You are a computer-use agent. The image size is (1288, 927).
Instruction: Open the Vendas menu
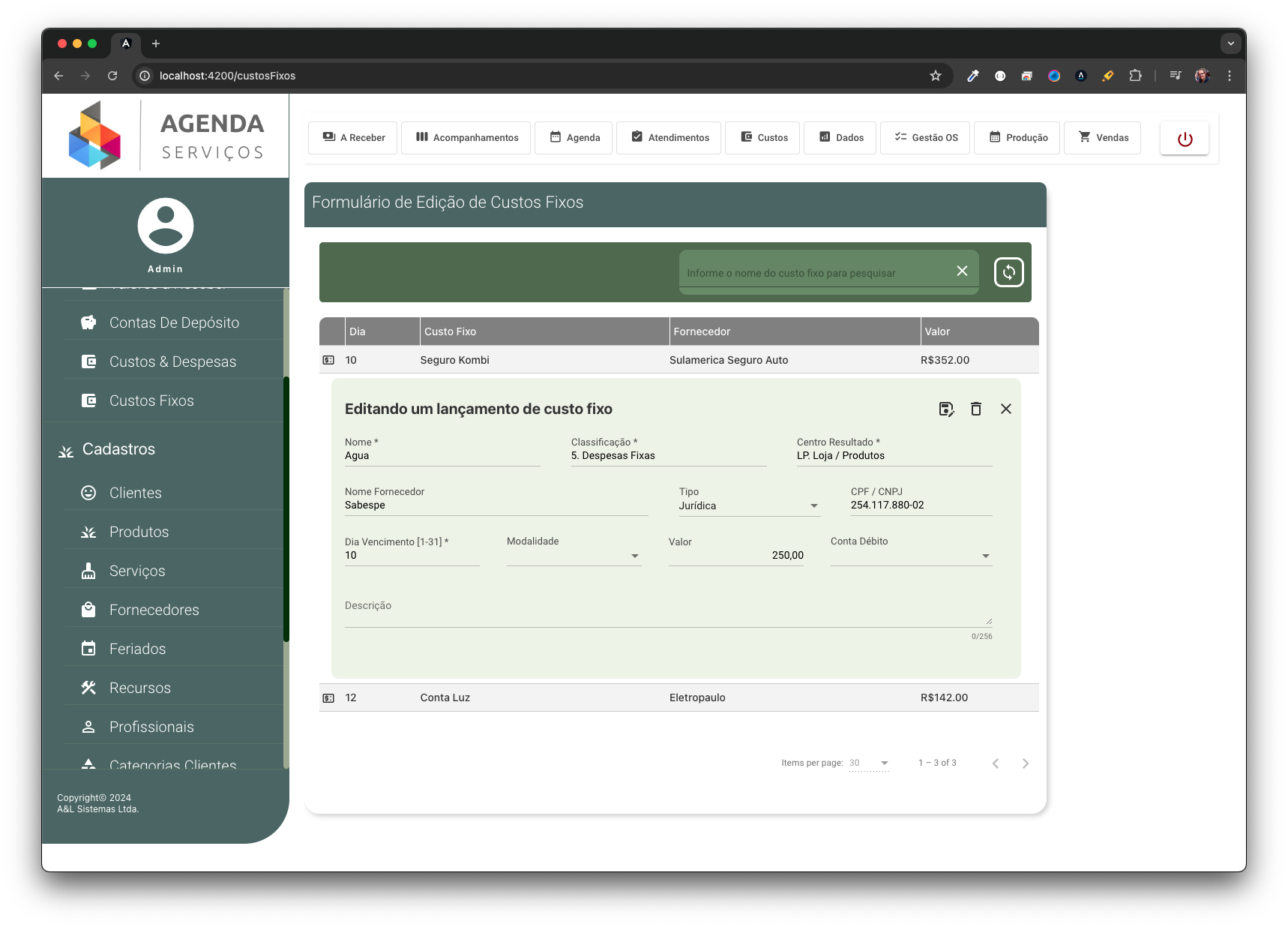(1103, 138)
